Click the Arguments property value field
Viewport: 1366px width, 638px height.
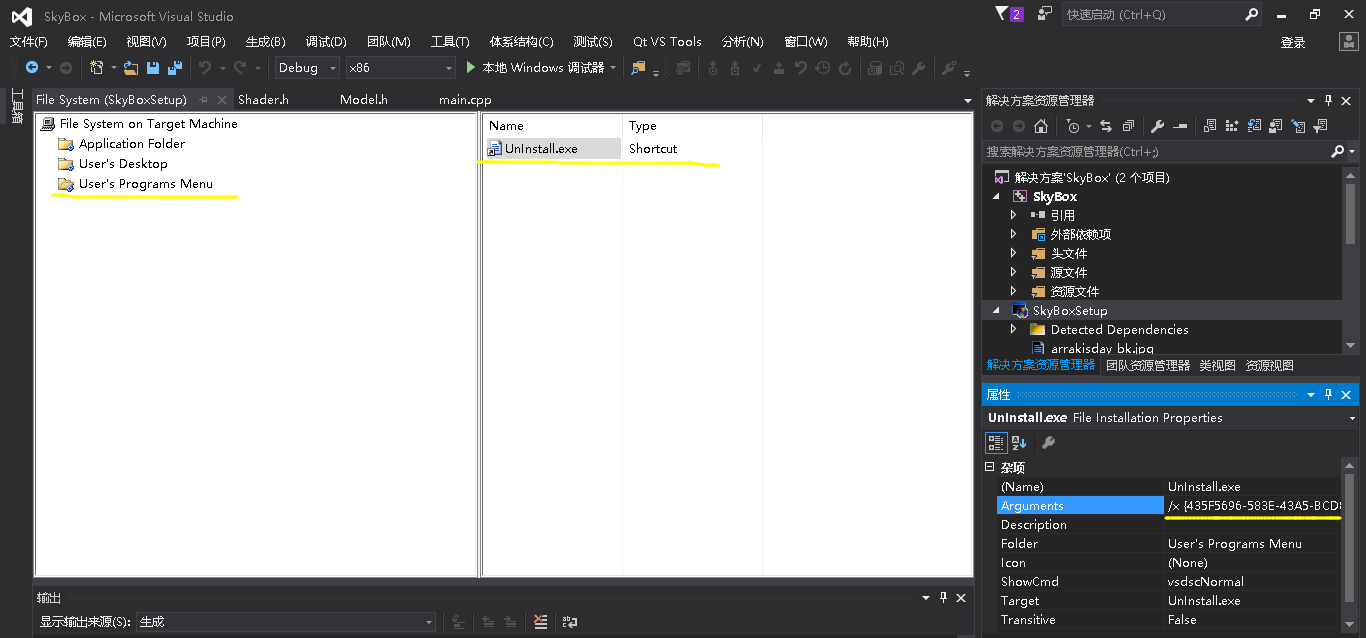(1254, 506)
